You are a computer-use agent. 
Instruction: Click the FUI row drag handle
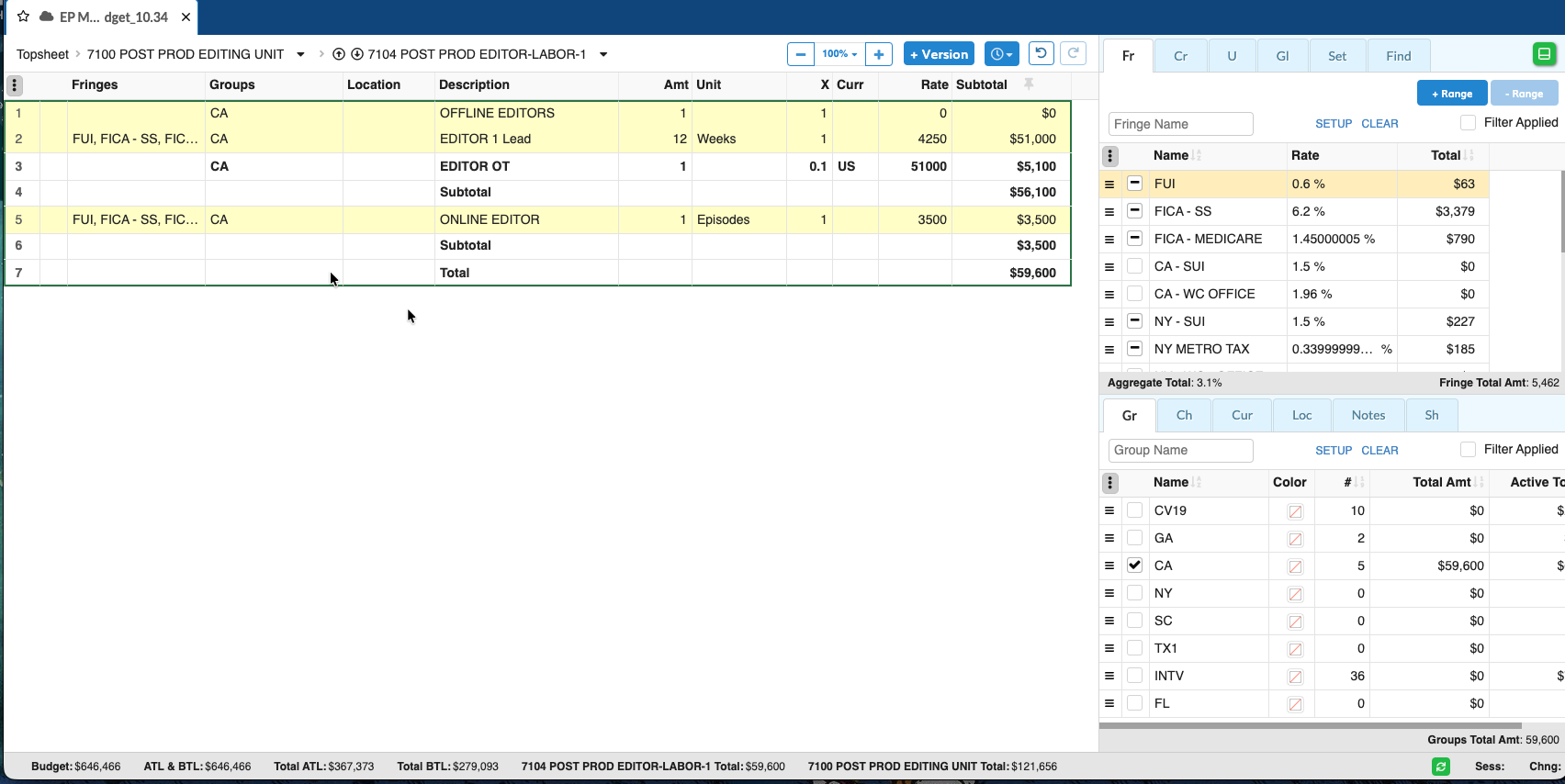(x=1109, y=185)
